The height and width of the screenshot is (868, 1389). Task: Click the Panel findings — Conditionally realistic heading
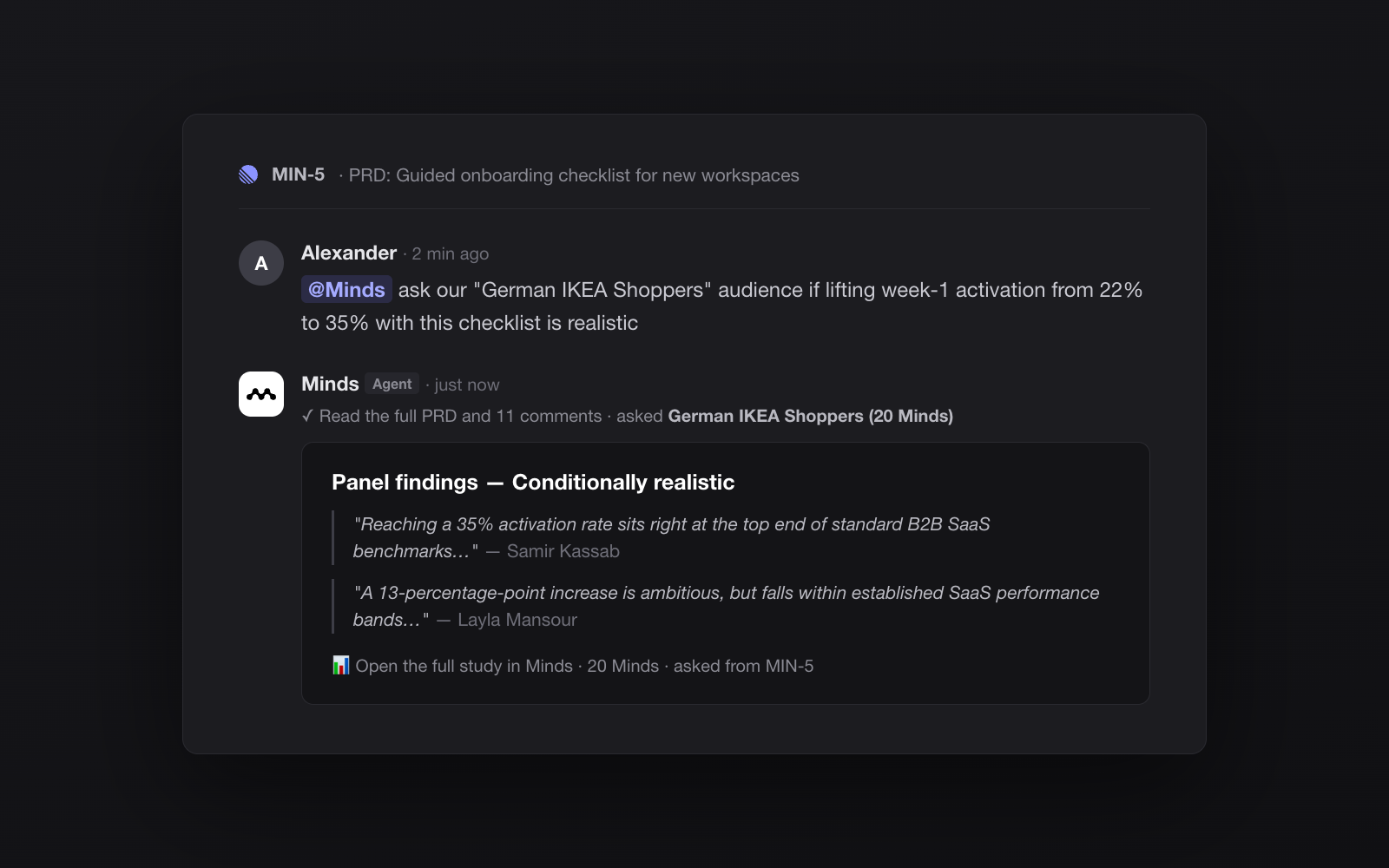click(533, 483)
